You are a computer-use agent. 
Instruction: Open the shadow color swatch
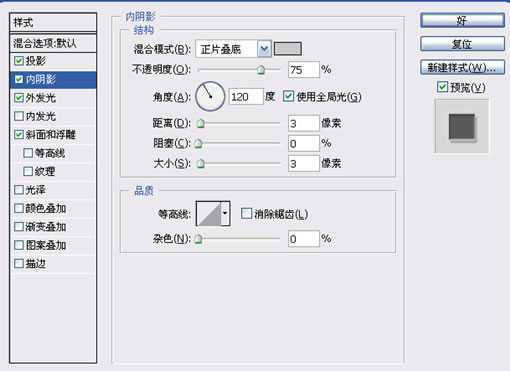point(288,49)
